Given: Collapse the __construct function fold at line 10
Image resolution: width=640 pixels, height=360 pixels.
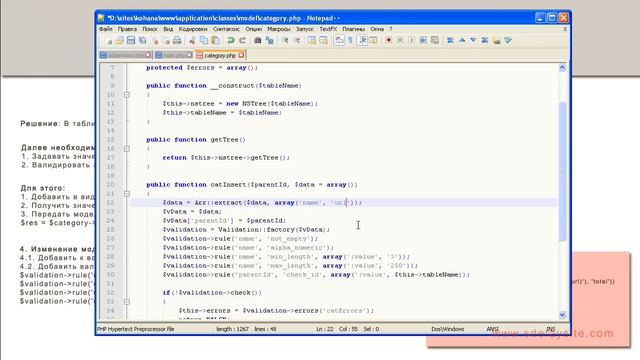Looking at the screenshot, I should (x=127, y=95).
